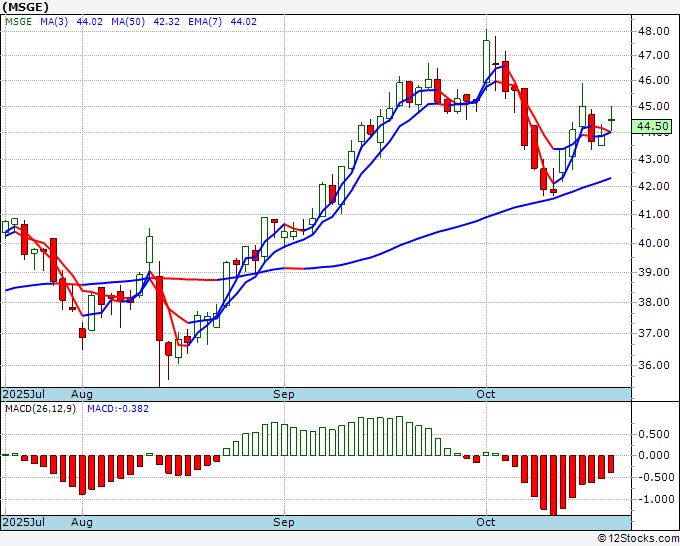This screenshot has width=680, height=546.
Task: Click the Sep label on MACD axis
Action: [x=284, y=522]
